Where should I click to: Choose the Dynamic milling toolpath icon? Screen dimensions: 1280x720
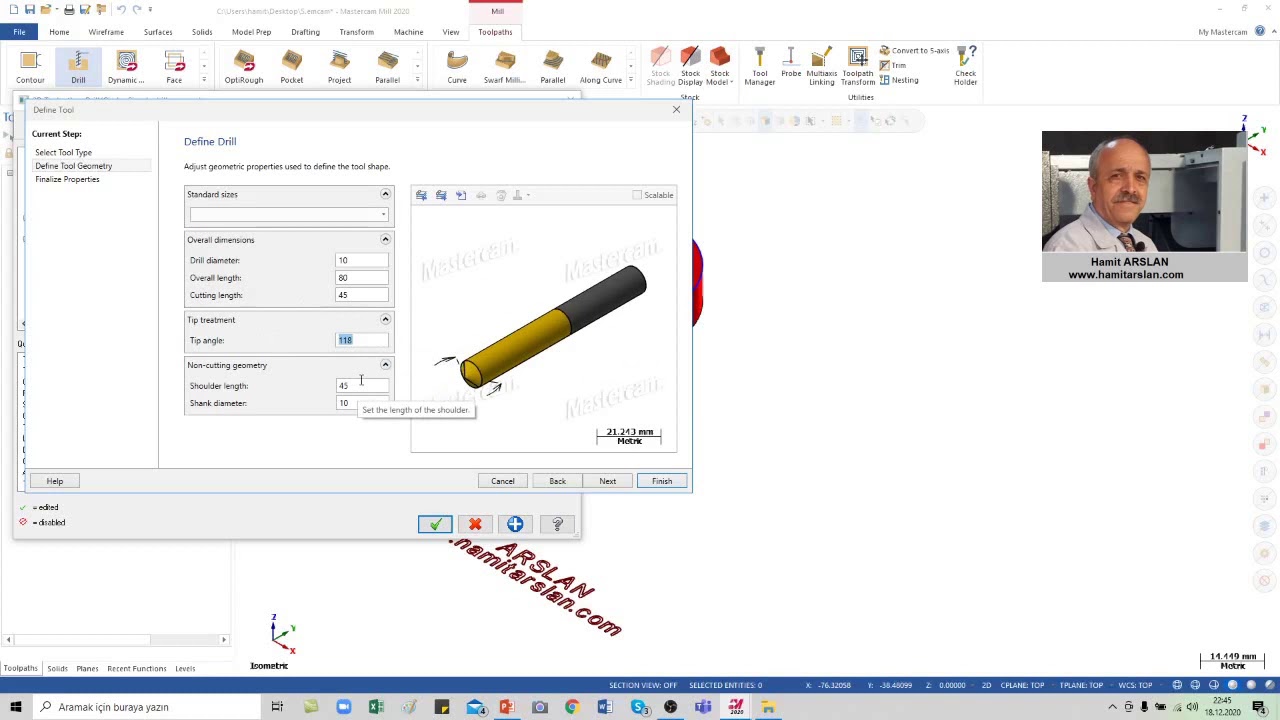tap(126, 67)
